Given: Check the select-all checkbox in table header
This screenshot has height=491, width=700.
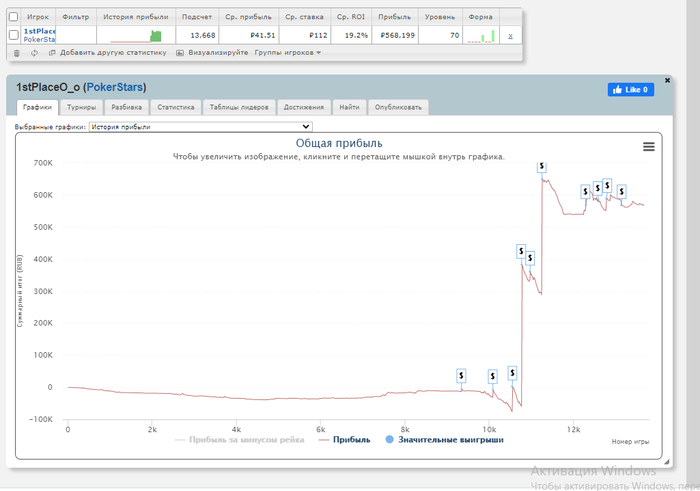Looking at the screenshot, I should pyautogui.click(x=14, y=17).
